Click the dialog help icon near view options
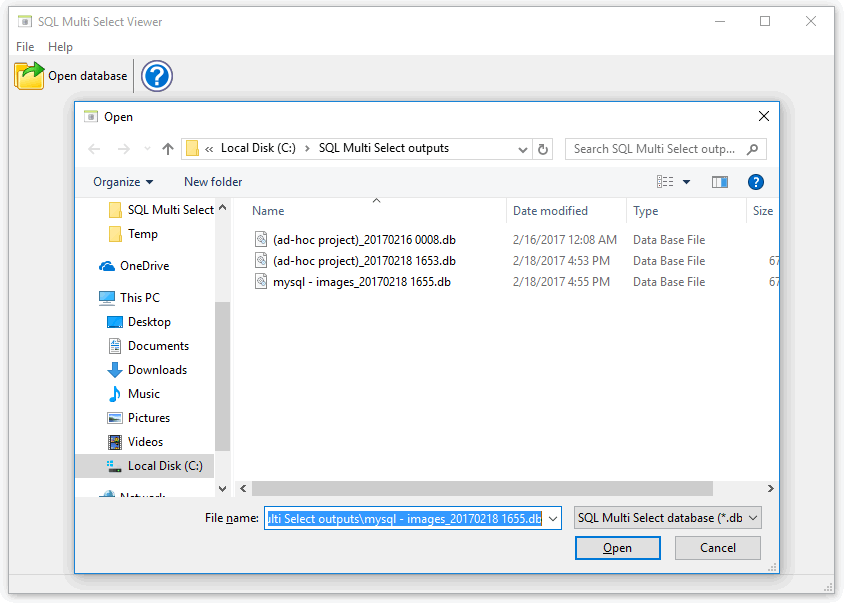855x607 pixels. point(756,182)
